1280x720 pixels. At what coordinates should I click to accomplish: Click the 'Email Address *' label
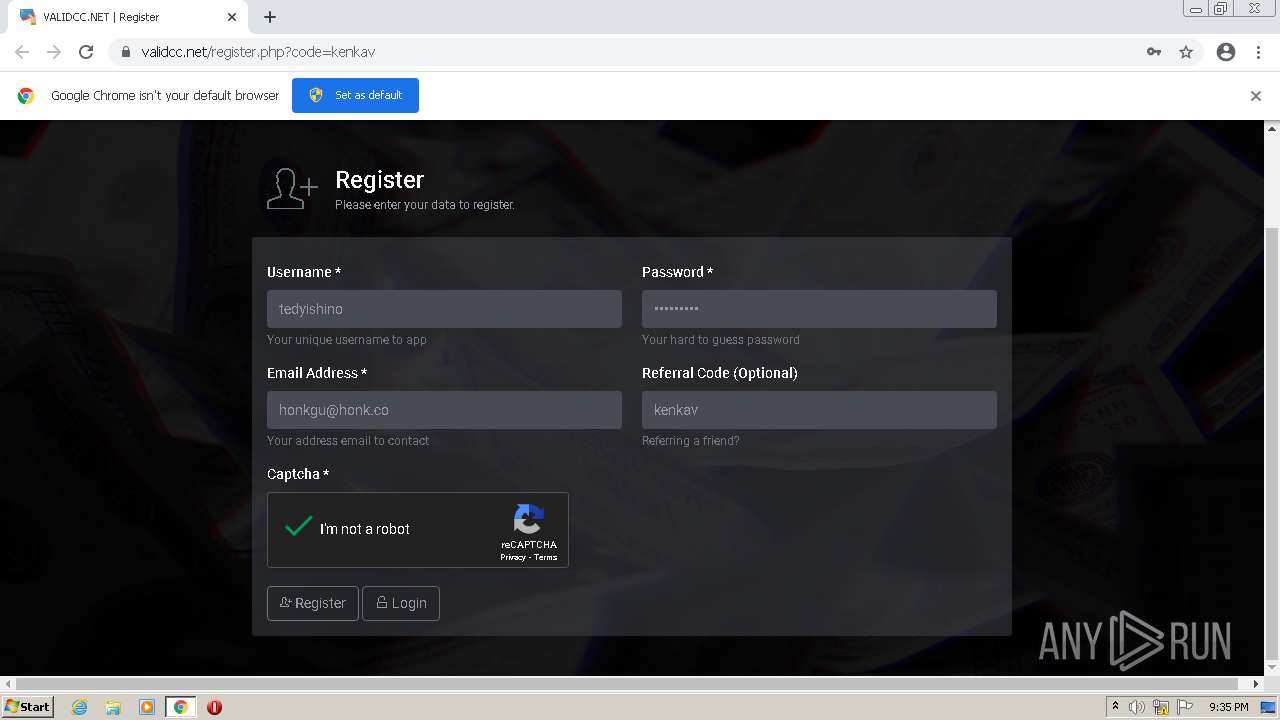317,373
